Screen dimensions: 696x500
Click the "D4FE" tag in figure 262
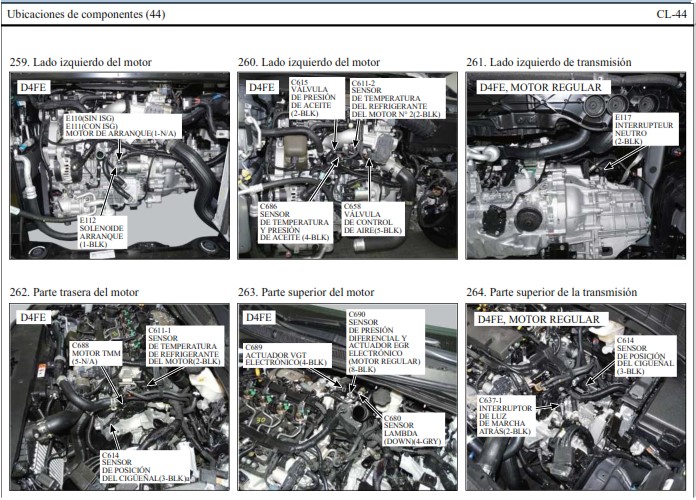point(33,317)
